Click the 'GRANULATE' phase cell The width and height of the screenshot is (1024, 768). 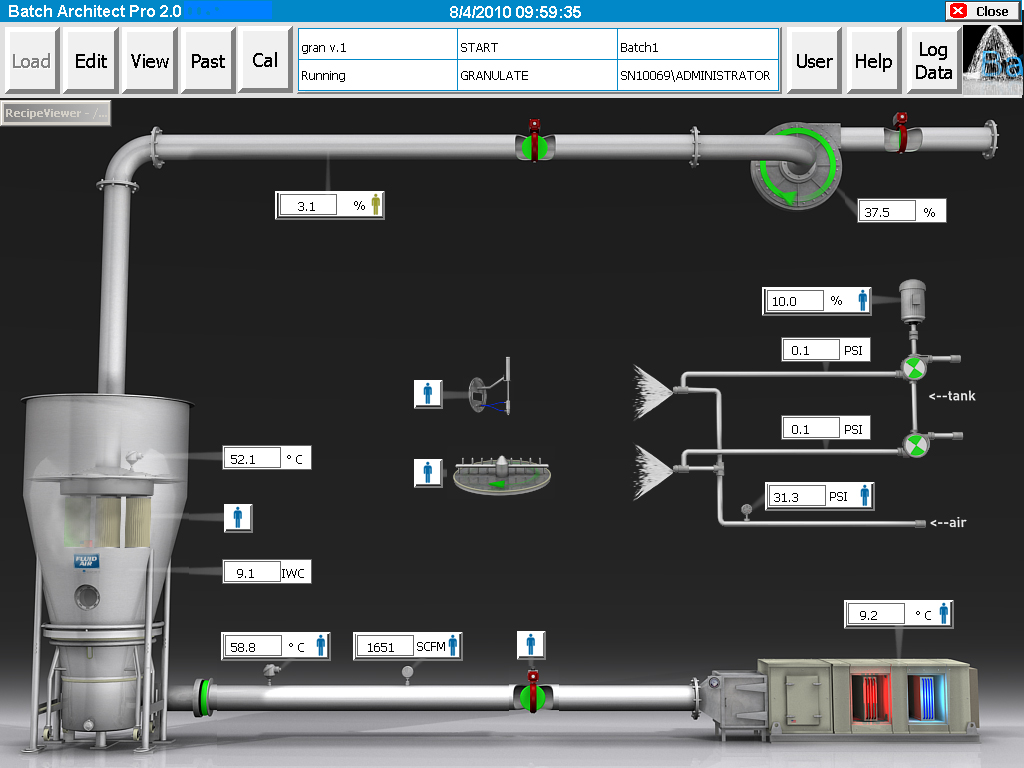(x=537, y=75)
